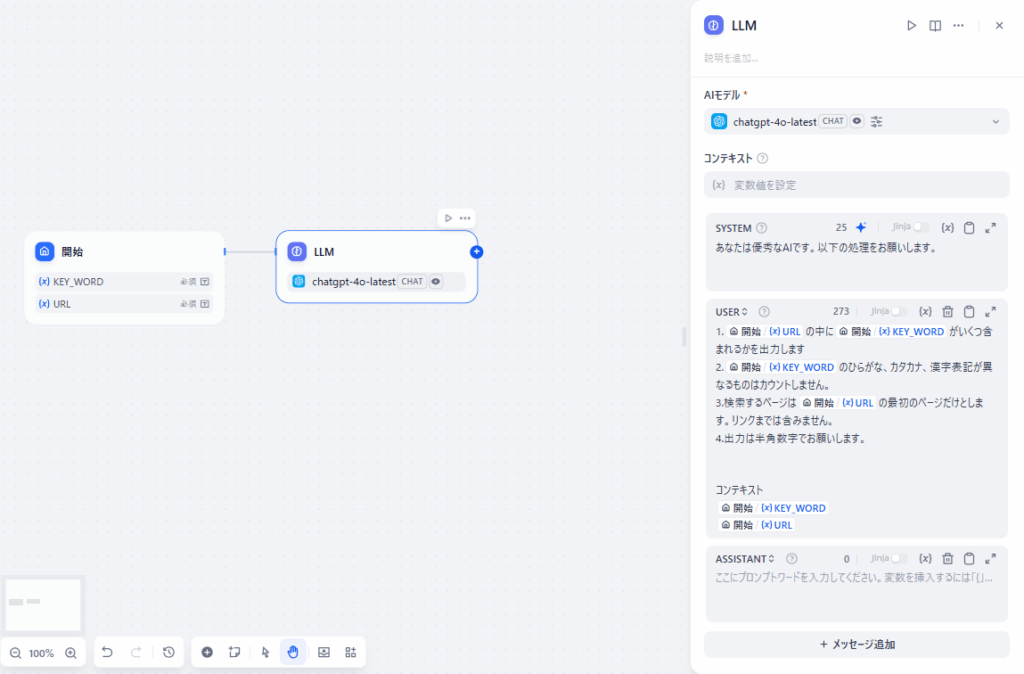Image resolution: width=1024 pixels, height=674 pixels.
Task: Open the panel's three-dot options menu
Action: (x=957, y=25)
